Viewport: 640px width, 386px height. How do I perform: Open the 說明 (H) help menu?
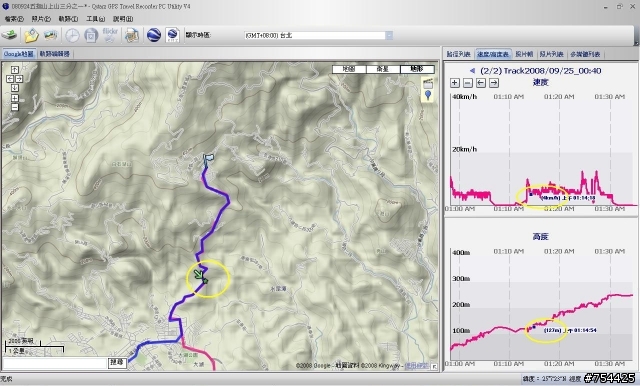(123, 19)
